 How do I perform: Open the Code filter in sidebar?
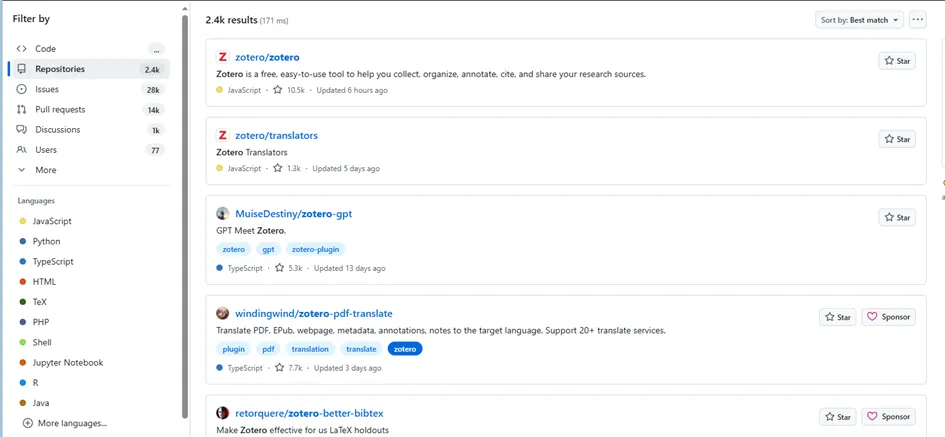(x=89, y=49)
